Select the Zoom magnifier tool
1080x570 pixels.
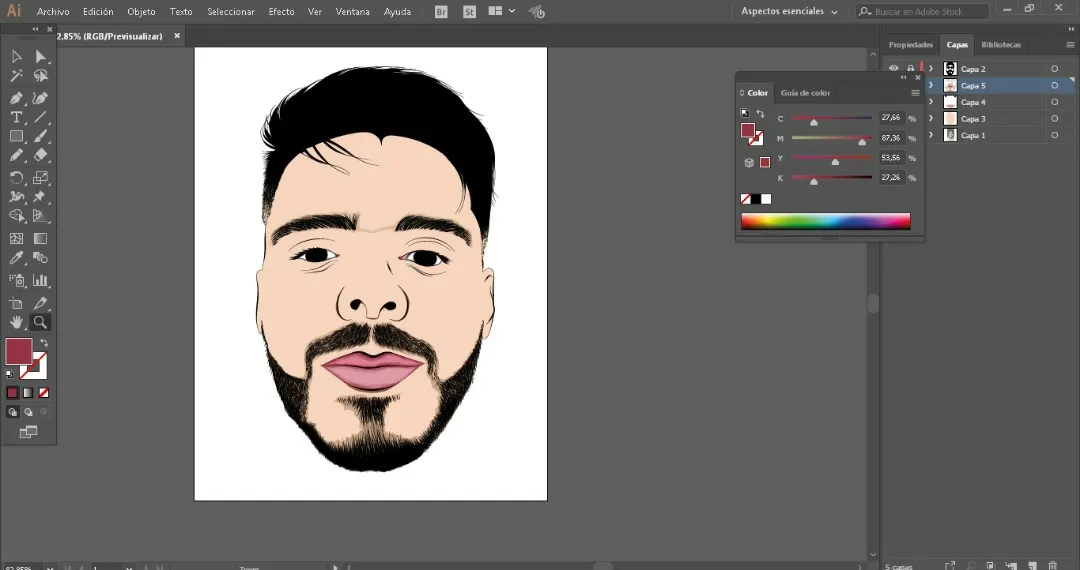pos(41,322)
